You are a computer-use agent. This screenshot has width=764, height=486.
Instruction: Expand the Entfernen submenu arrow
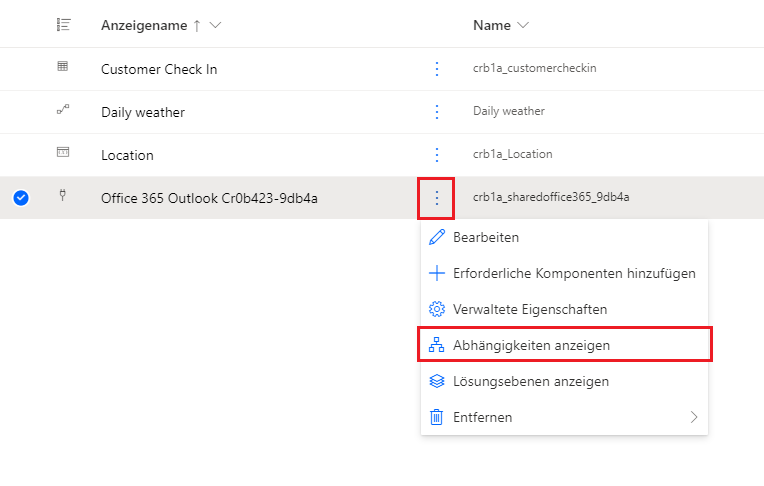click(x=694, y=417)
